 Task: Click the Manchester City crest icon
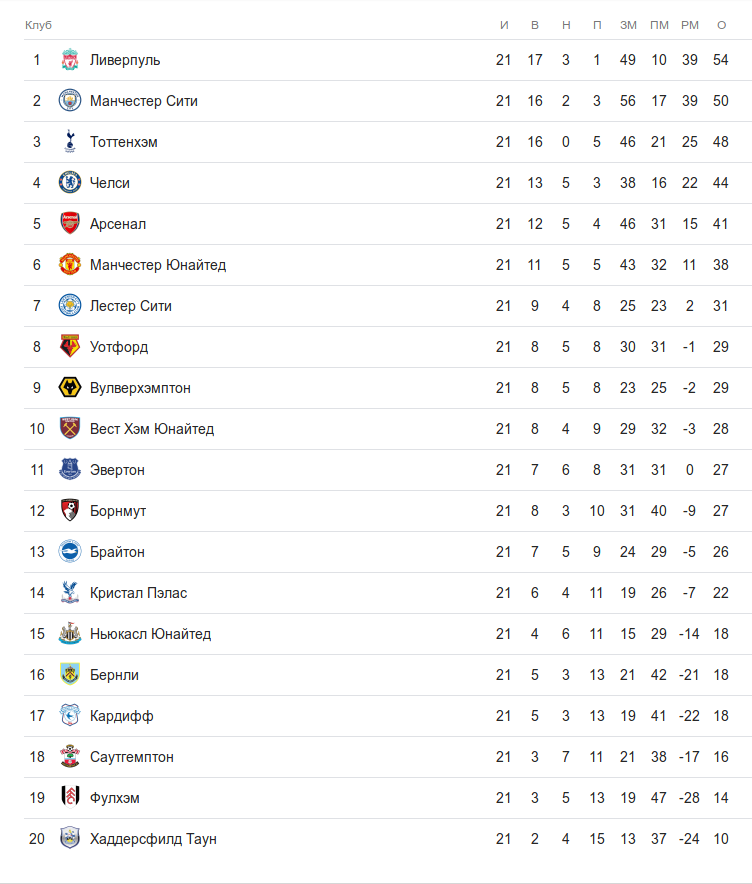[69, 101]
